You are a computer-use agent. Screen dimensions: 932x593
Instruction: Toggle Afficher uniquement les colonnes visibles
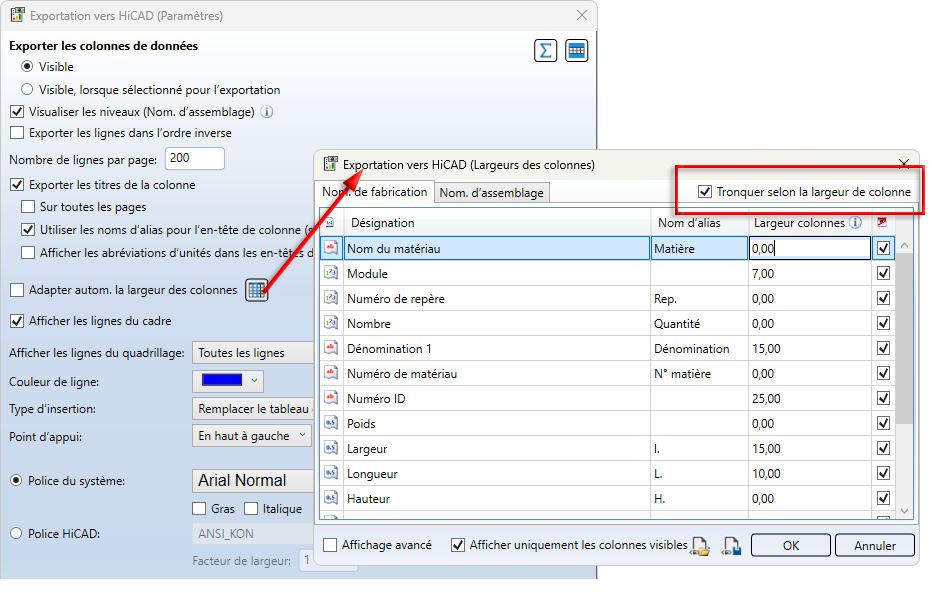pos(458,545)
